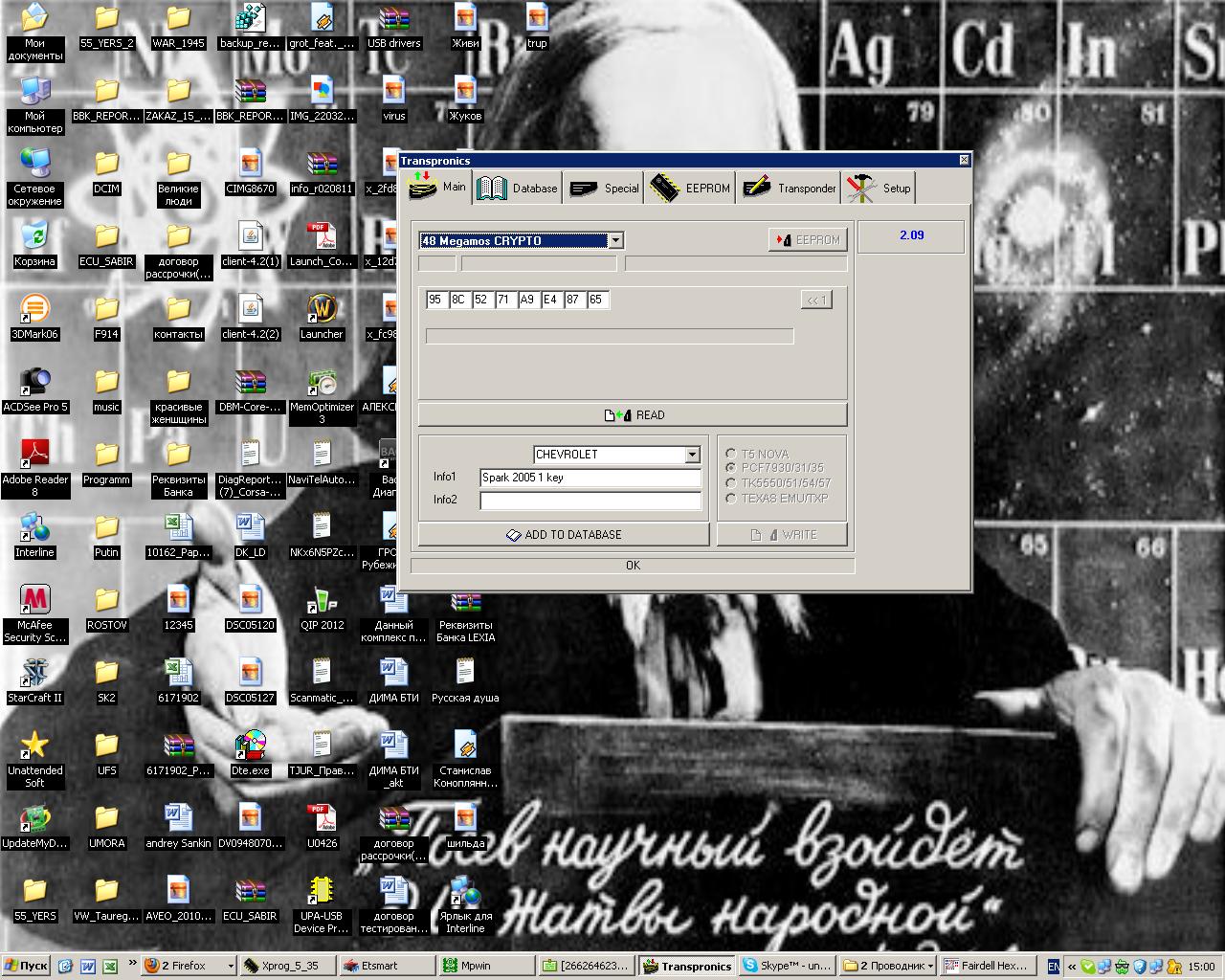Click the '<< 1' button
This screenshot has height=980, width=1225.
[x=816, y=300]
